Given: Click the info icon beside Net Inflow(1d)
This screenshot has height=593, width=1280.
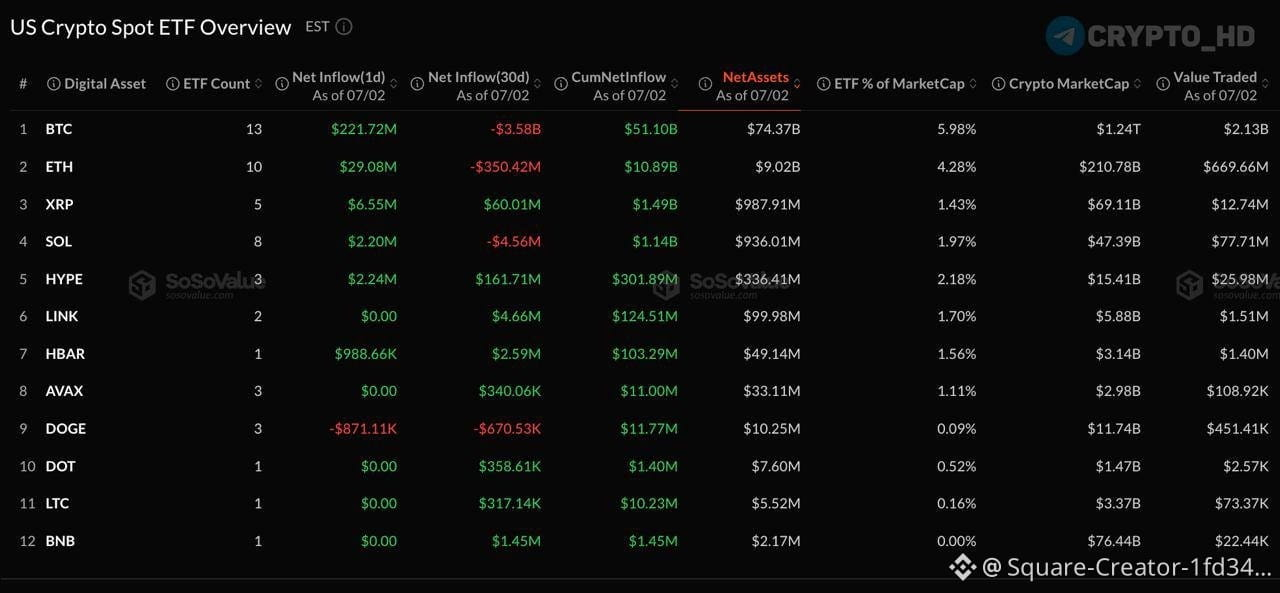Looking at the screenshot, I should pyautogui.click(x=282, y=84).
